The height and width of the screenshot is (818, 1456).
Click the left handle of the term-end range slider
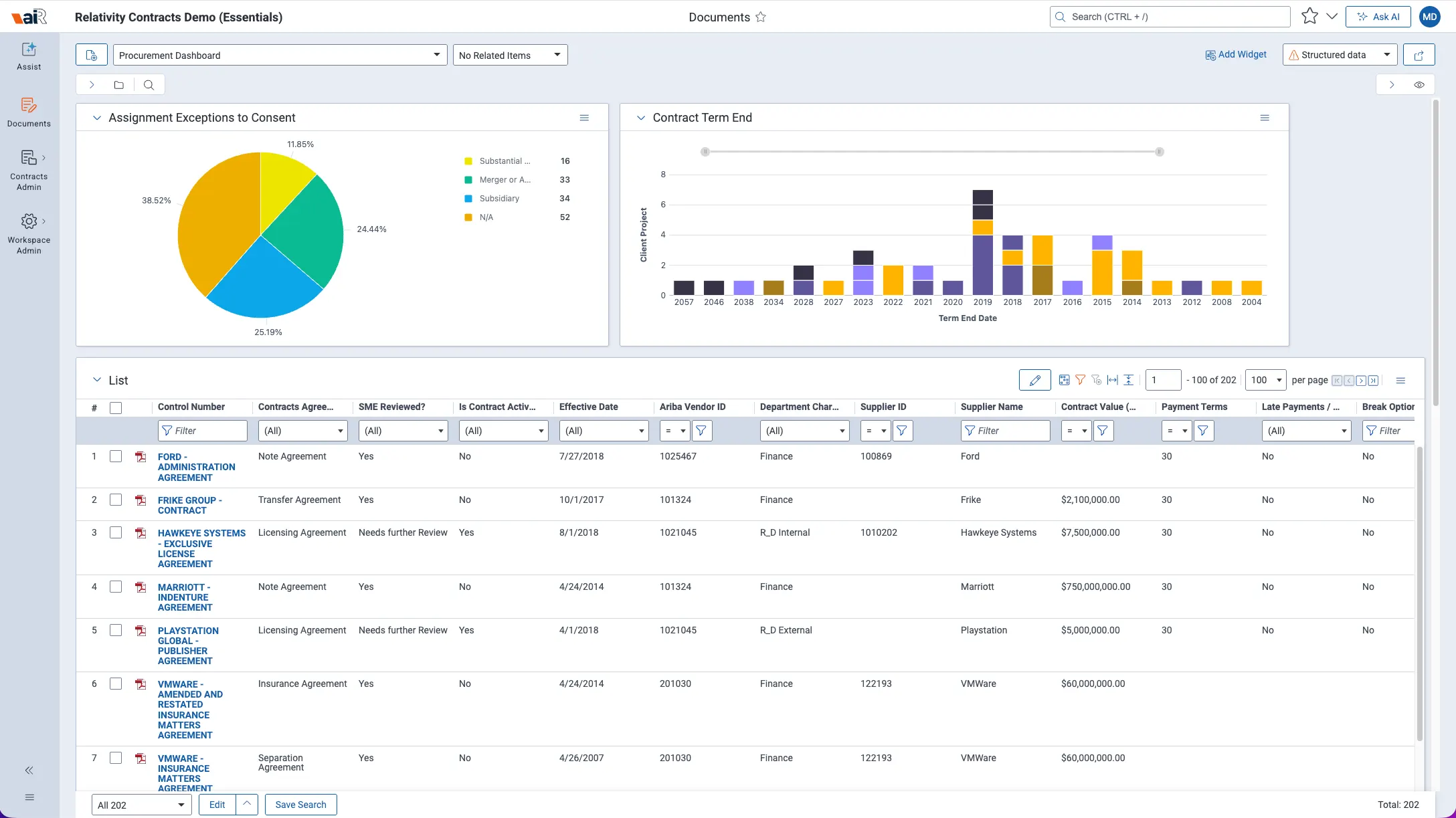pyautogui.click(x=705, y=152)
